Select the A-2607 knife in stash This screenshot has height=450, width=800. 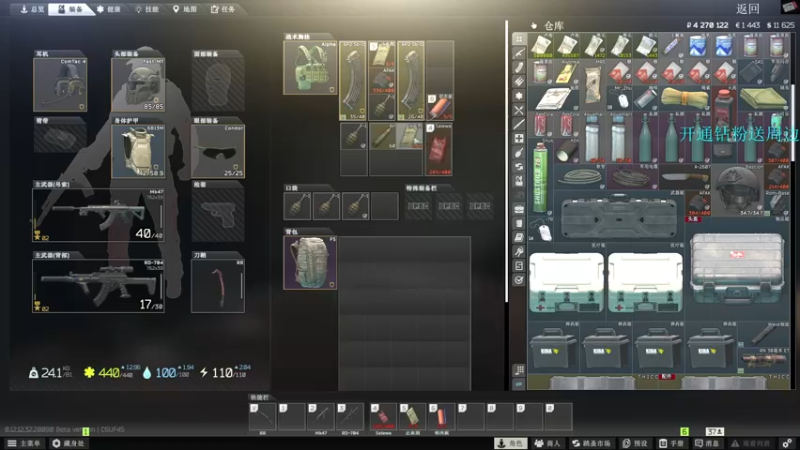click(685, 177)
